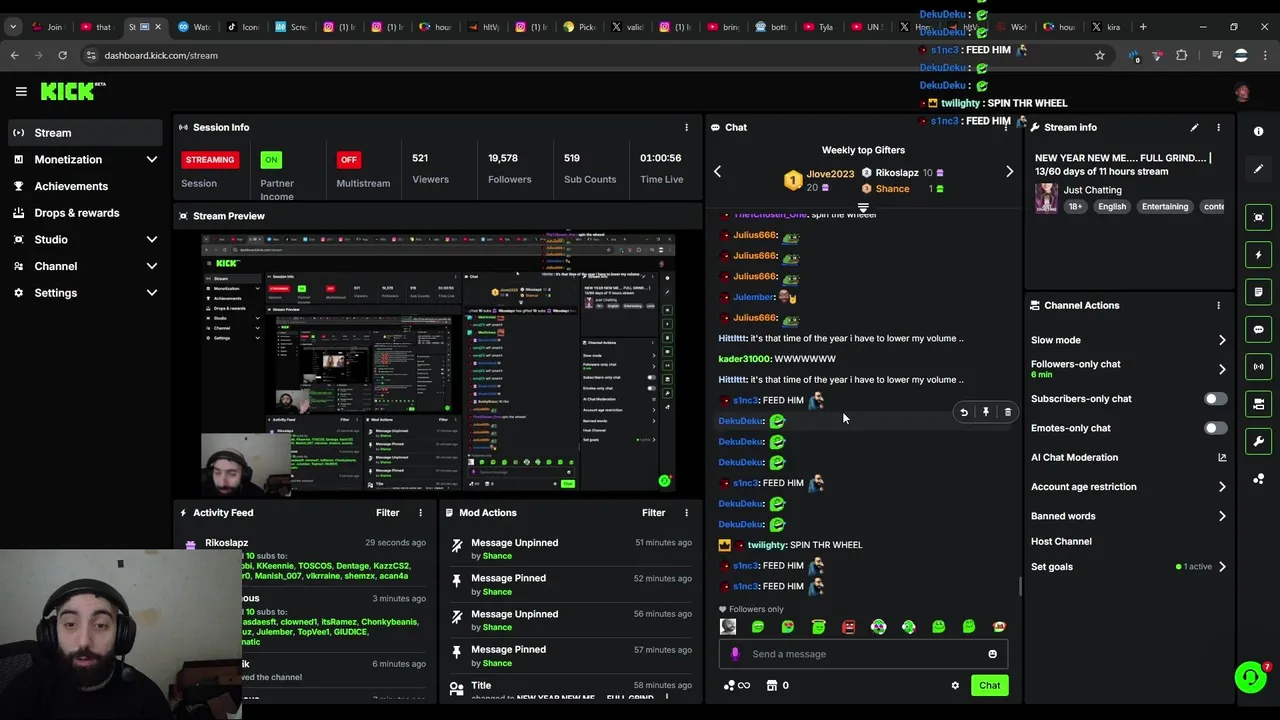Filter the Mod Actions list

tap(654, 513)
